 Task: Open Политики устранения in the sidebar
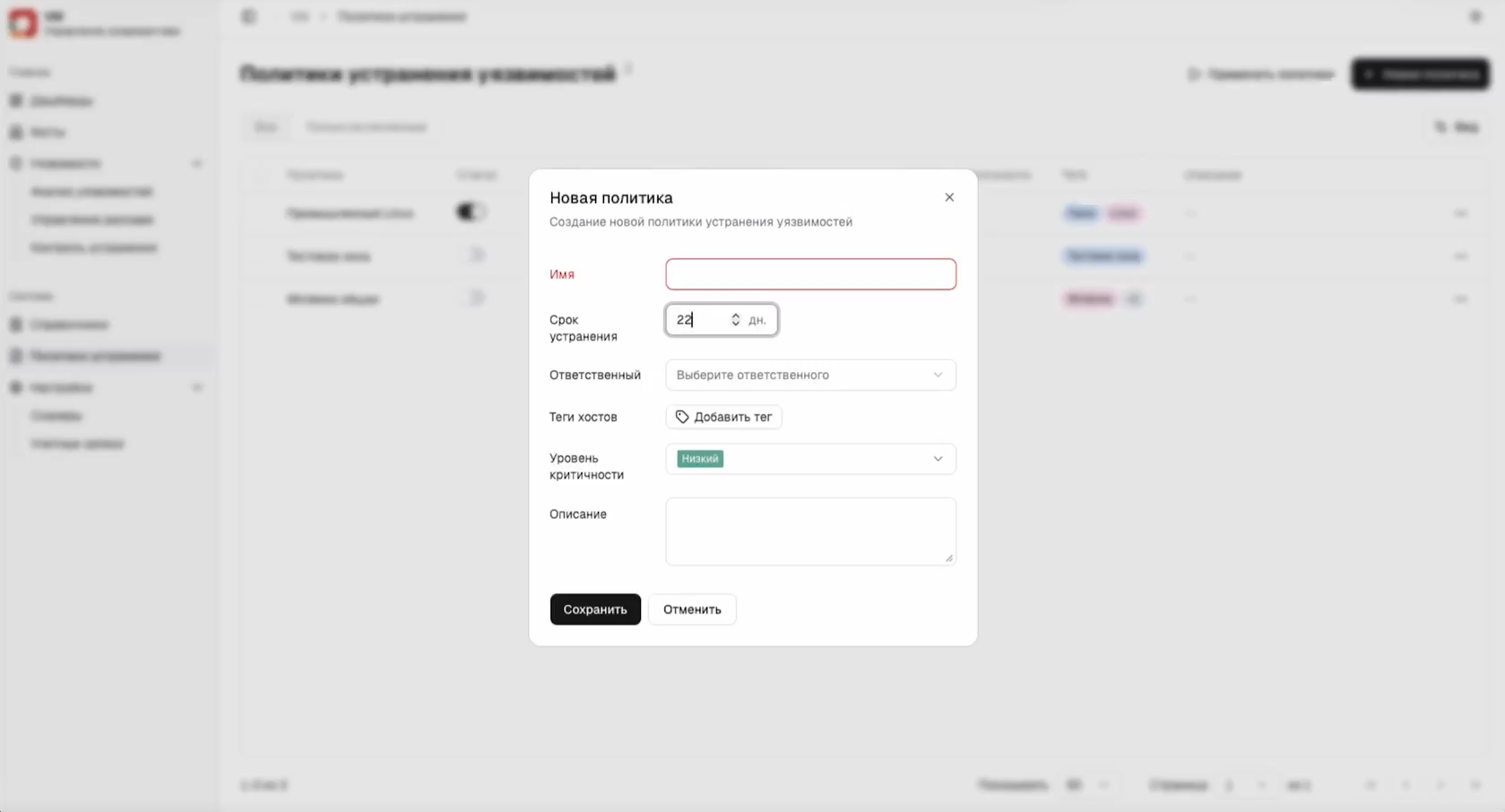click(95, 356)
